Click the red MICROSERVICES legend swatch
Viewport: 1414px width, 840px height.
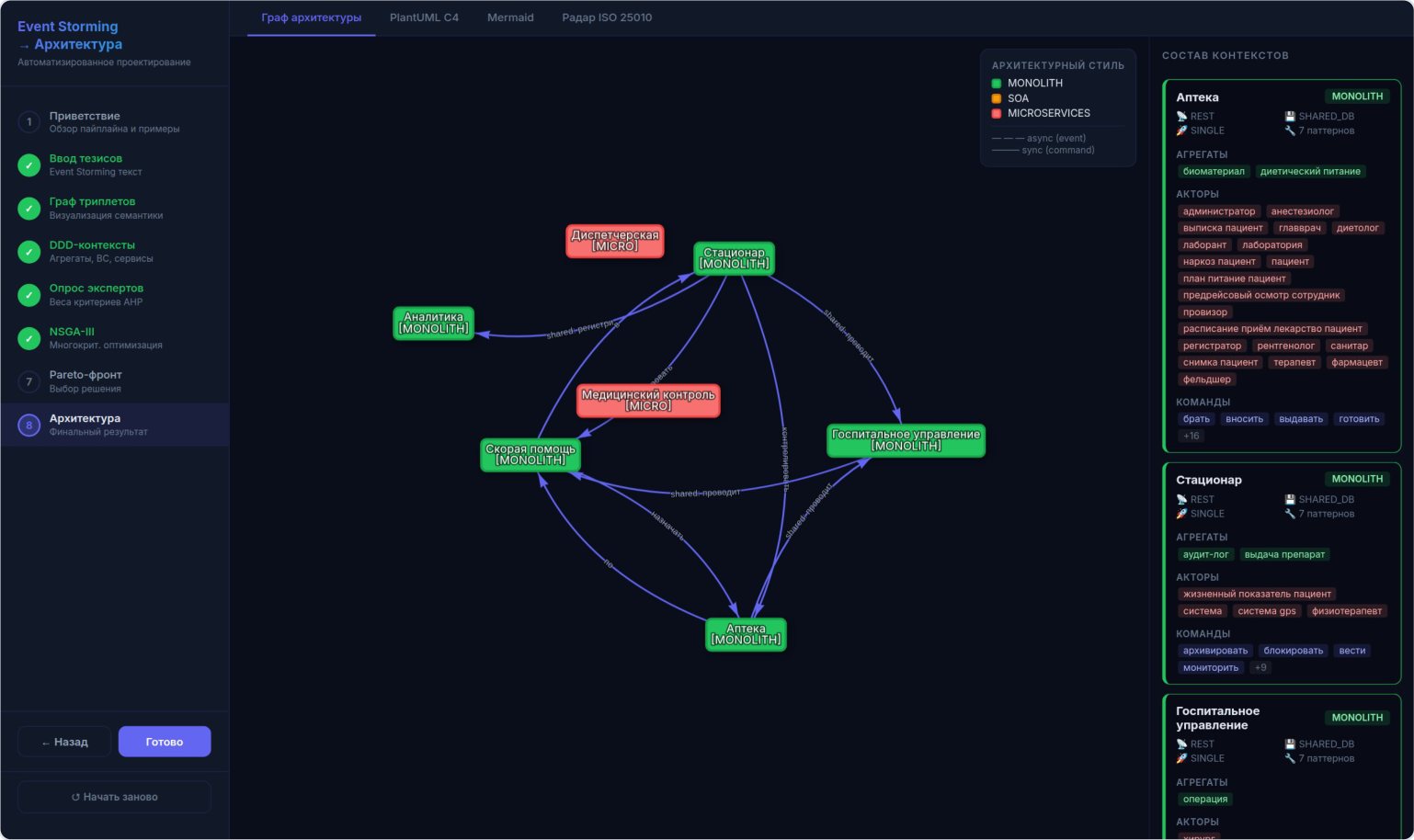[997, 113]
